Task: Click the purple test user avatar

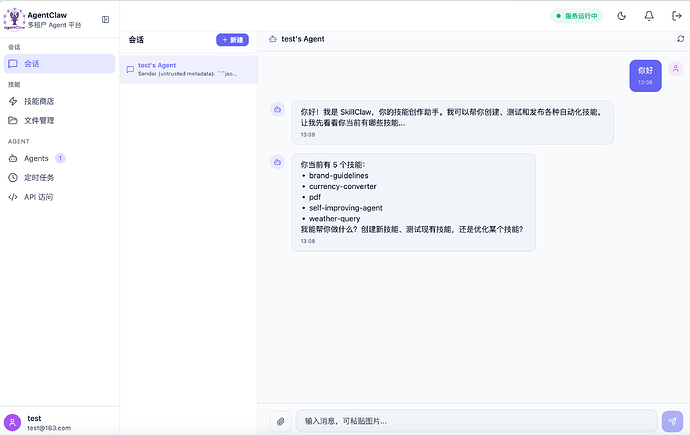Action: (x=12, y=423)
